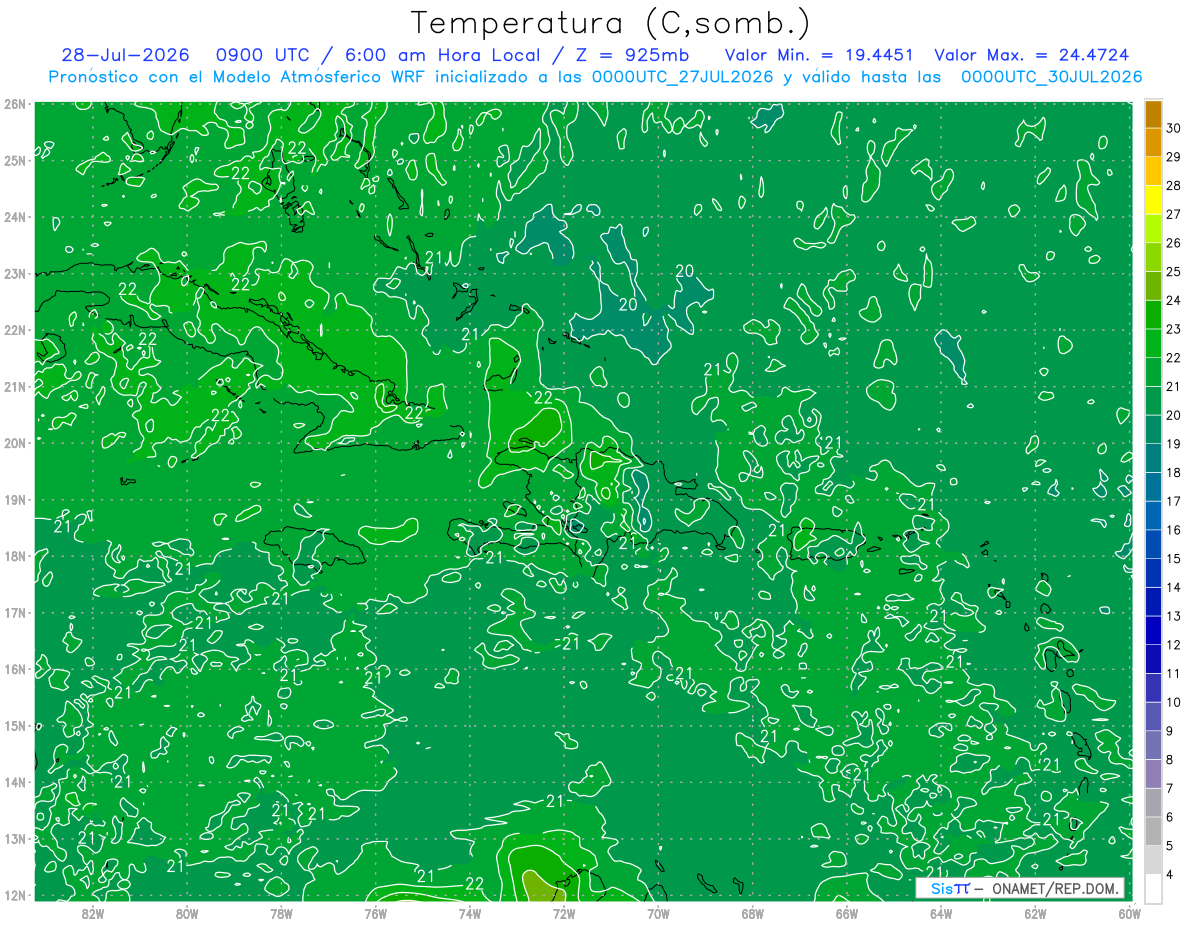Viewport: 1200px width, 927px height.
Task: Click the '16N' latitude label
Action: (15, 669)
